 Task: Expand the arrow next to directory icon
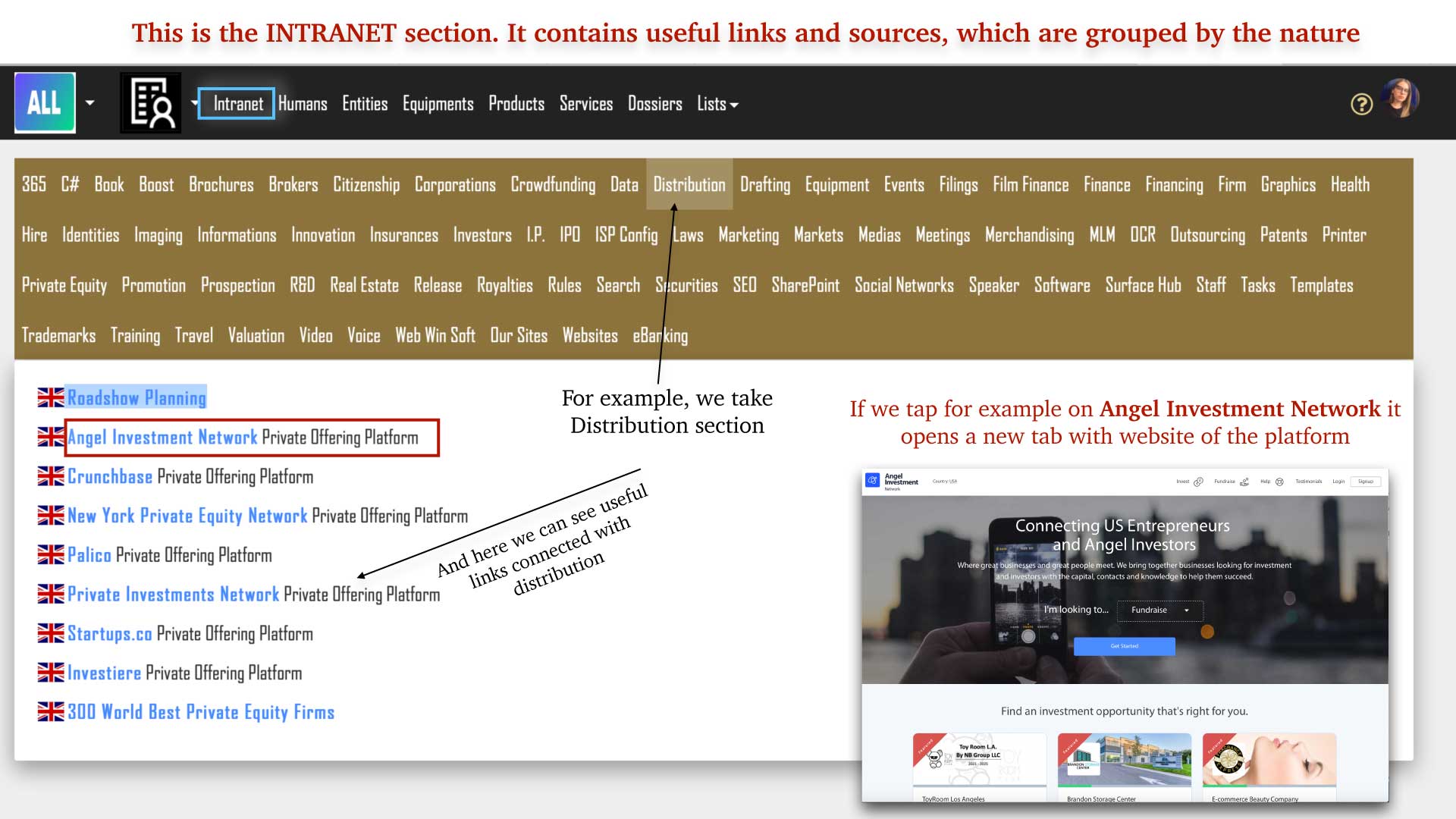(193, 102)
